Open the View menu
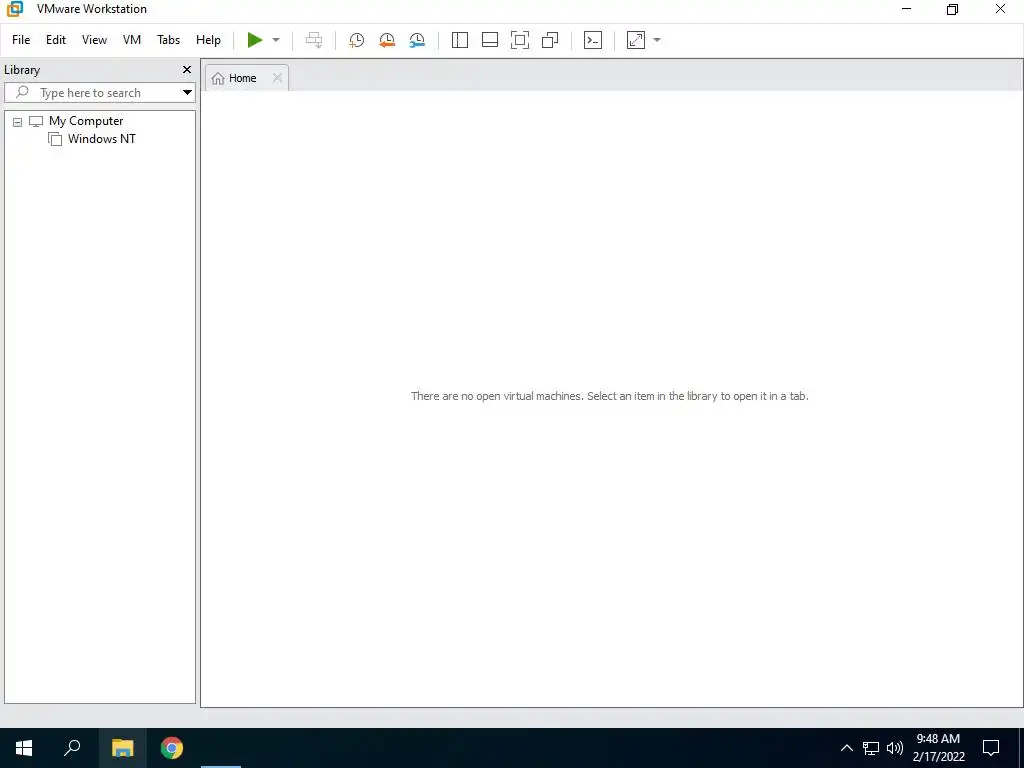1024x768 pixels. (x=94, y=40)
